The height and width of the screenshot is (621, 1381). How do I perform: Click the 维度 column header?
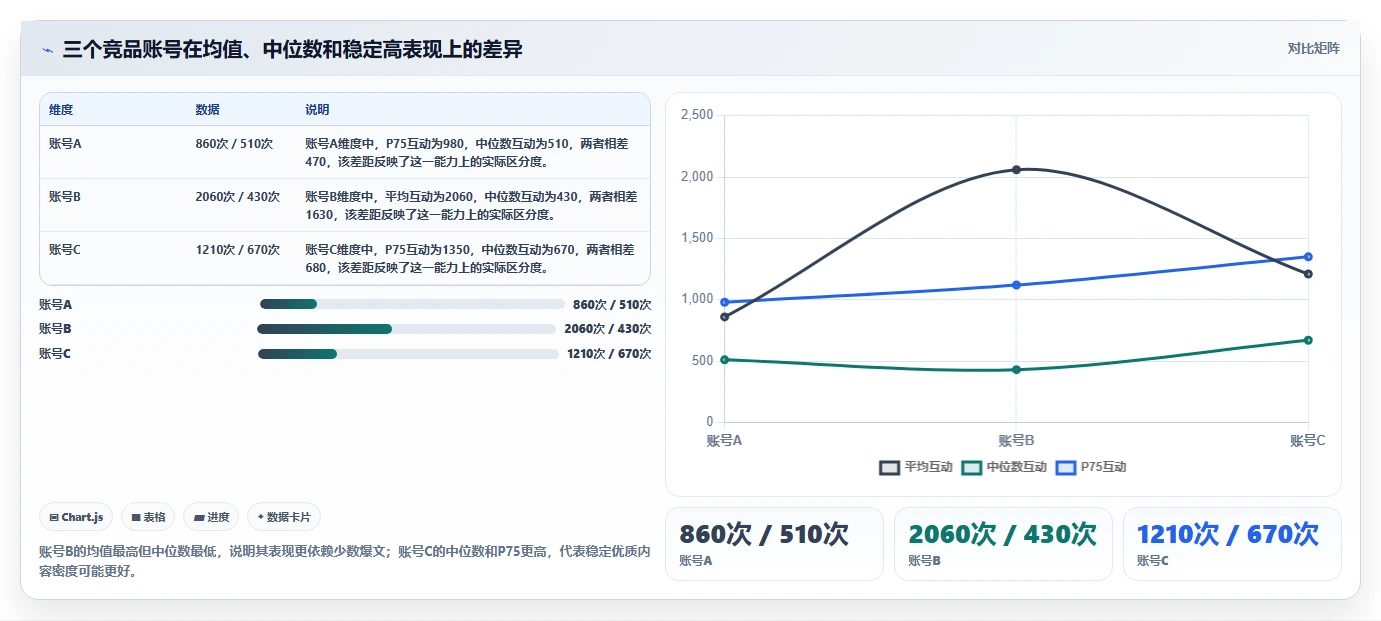pos(61,110)
